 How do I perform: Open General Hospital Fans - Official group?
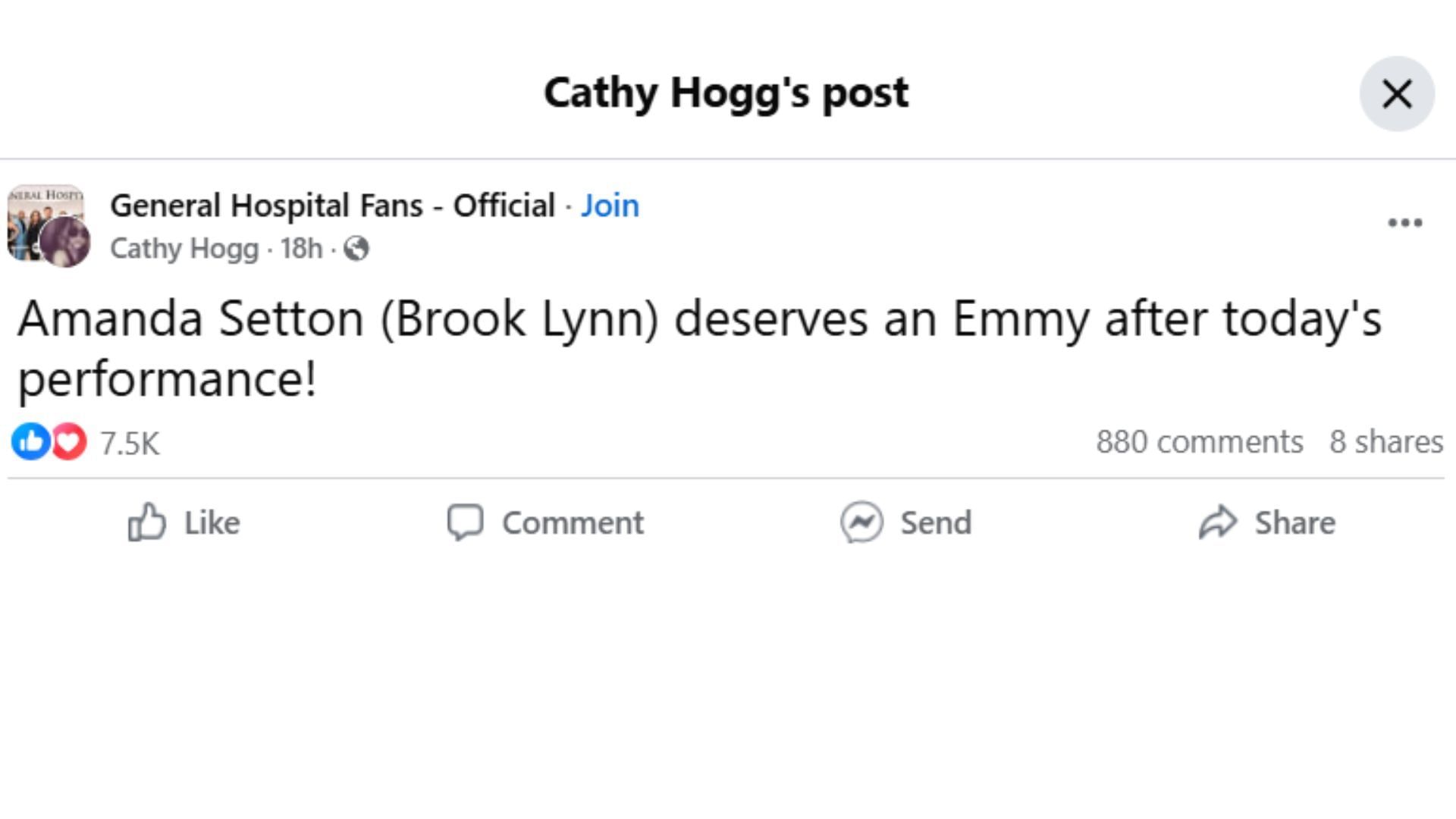pos(332,206)
